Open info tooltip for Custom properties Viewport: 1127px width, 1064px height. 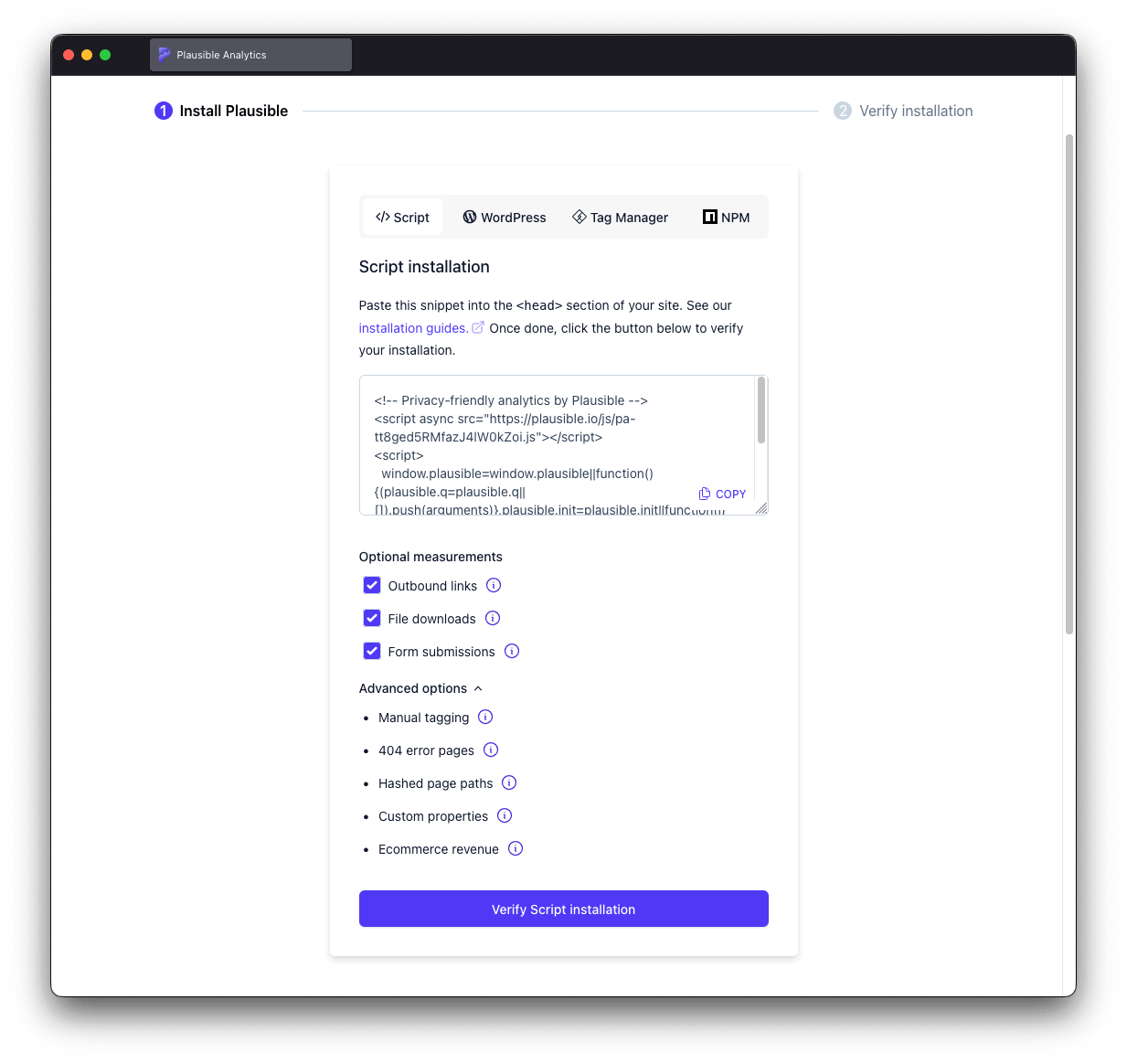click(x=505, y=815)
